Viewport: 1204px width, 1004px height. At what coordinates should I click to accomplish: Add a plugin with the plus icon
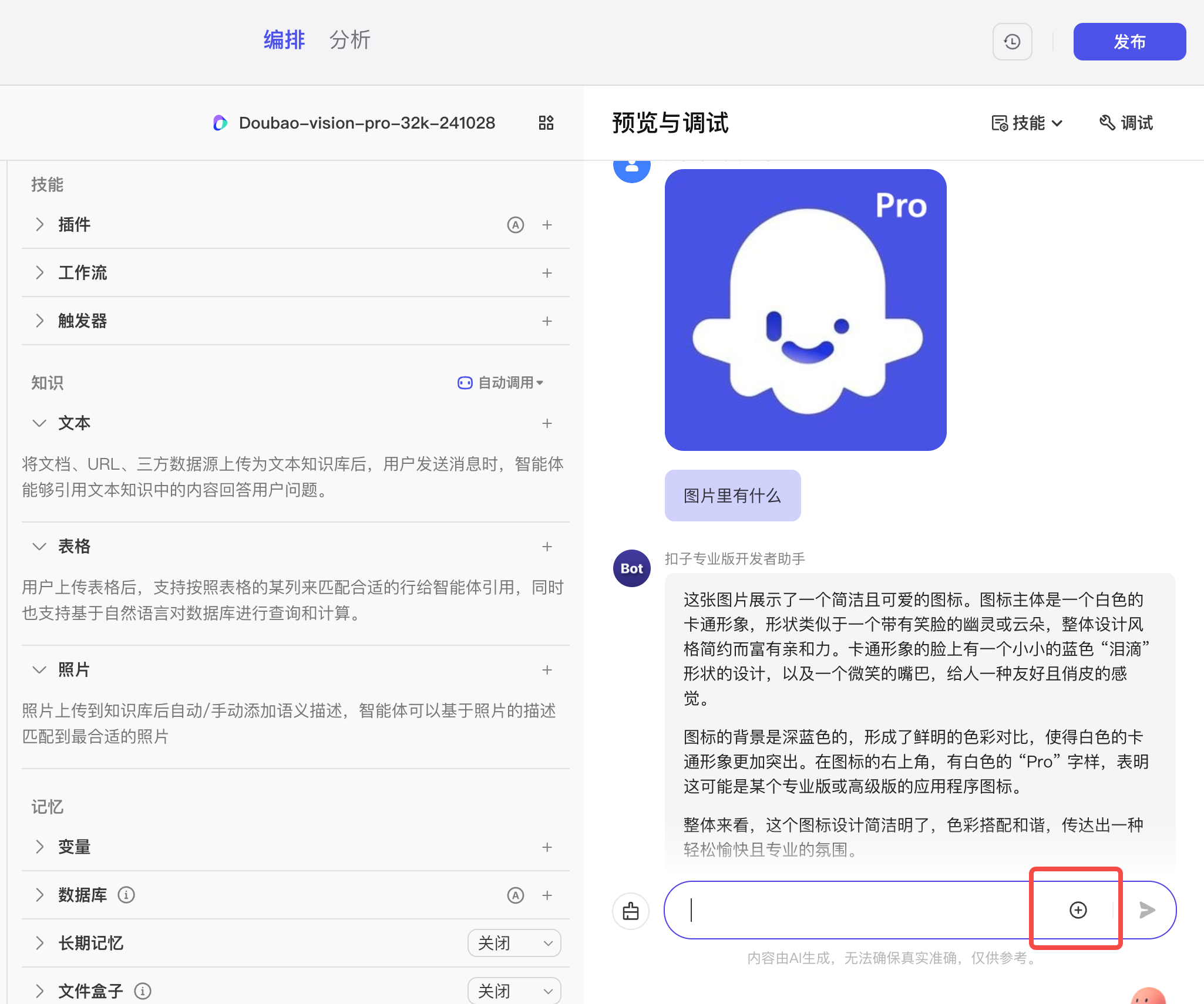547,225
